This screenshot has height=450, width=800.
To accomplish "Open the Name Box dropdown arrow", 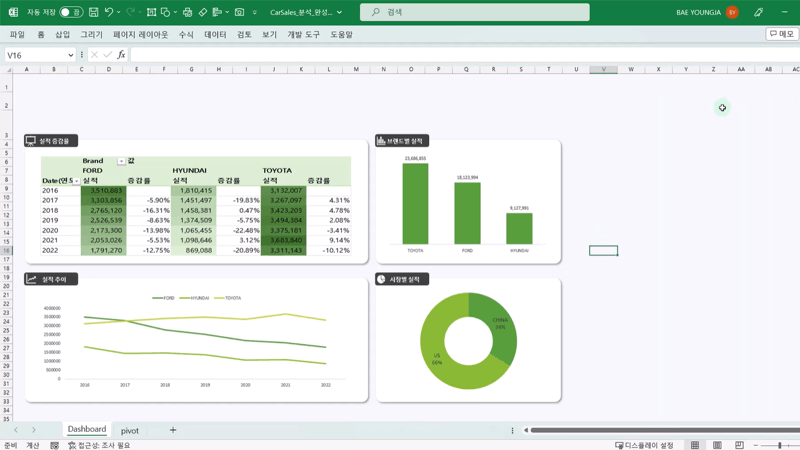I will [70, 55].
